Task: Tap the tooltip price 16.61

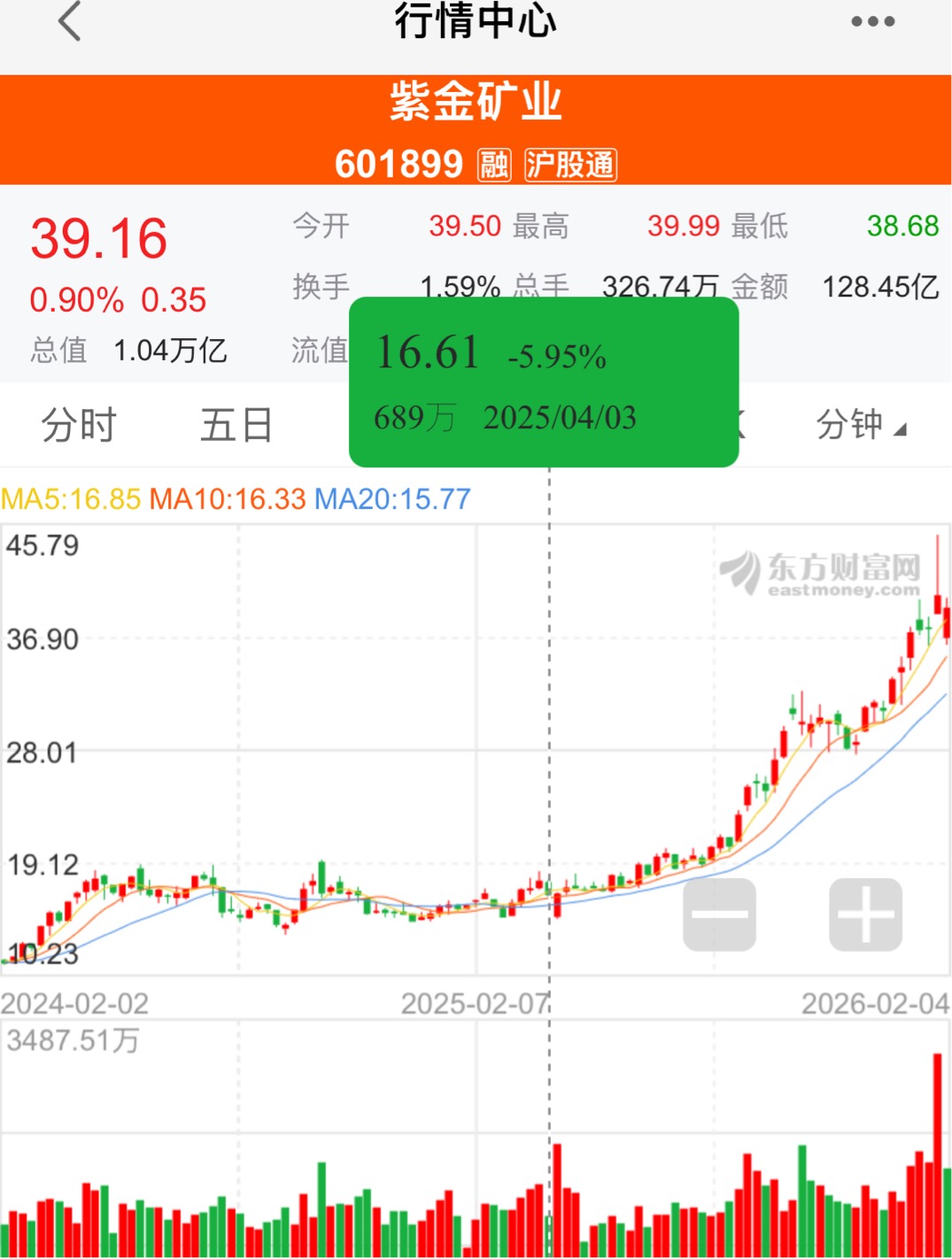Action: click(x=428, y=352)
